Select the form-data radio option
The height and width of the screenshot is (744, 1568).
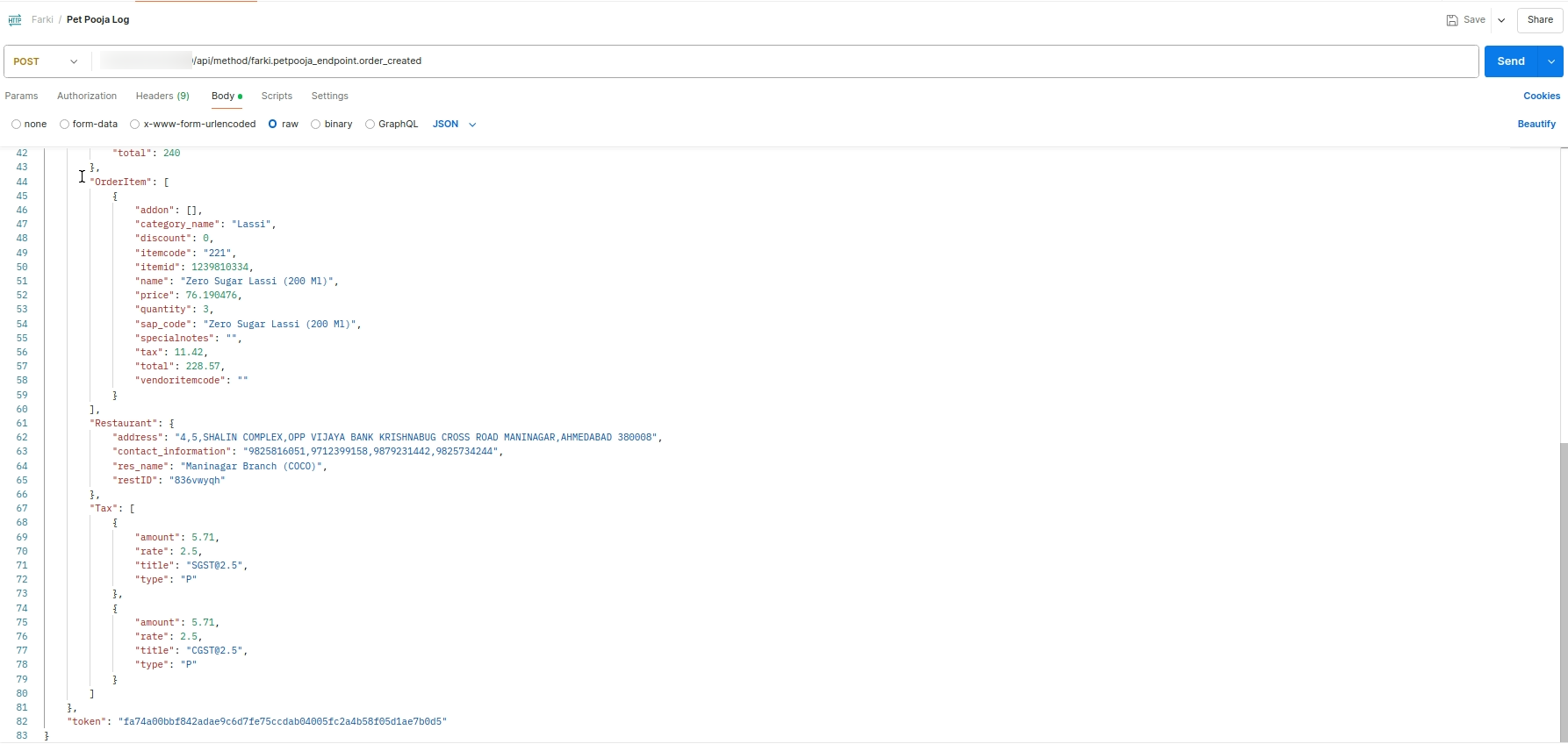[x=65, y=125]
